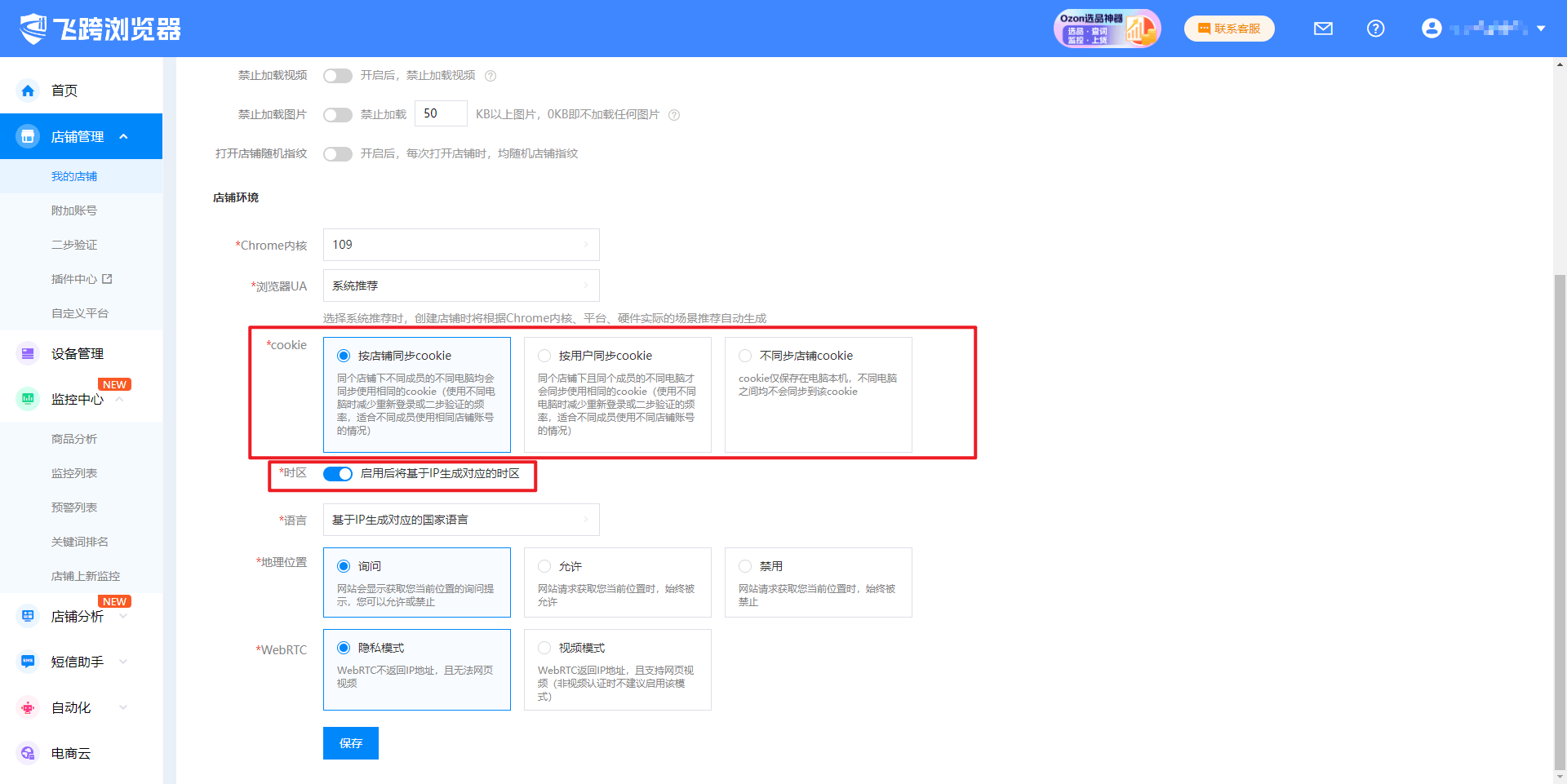Screen dimensions: 1567x784
Task: Open the Chrome内核 version dropdown
Action: [461, 245]
